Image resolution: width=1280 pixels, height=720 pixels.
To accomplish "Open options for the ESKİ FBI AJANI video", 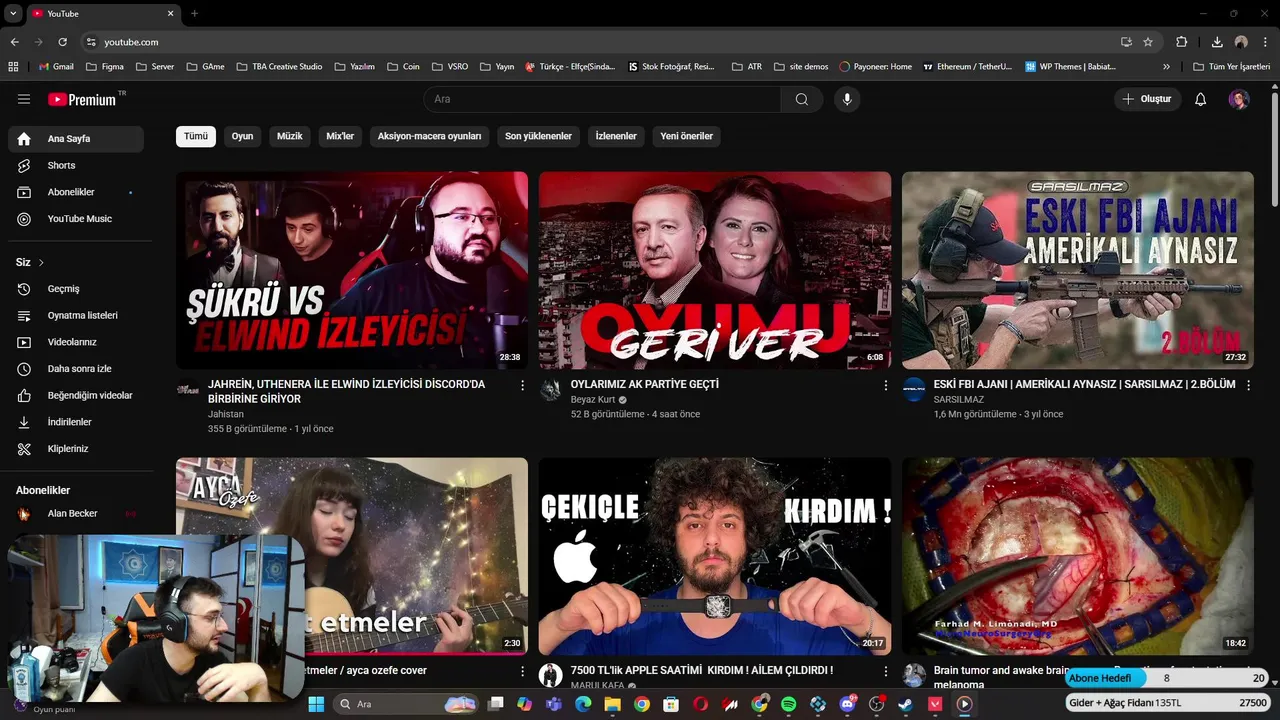I will pyautogui.click(x=1248, y=385).
